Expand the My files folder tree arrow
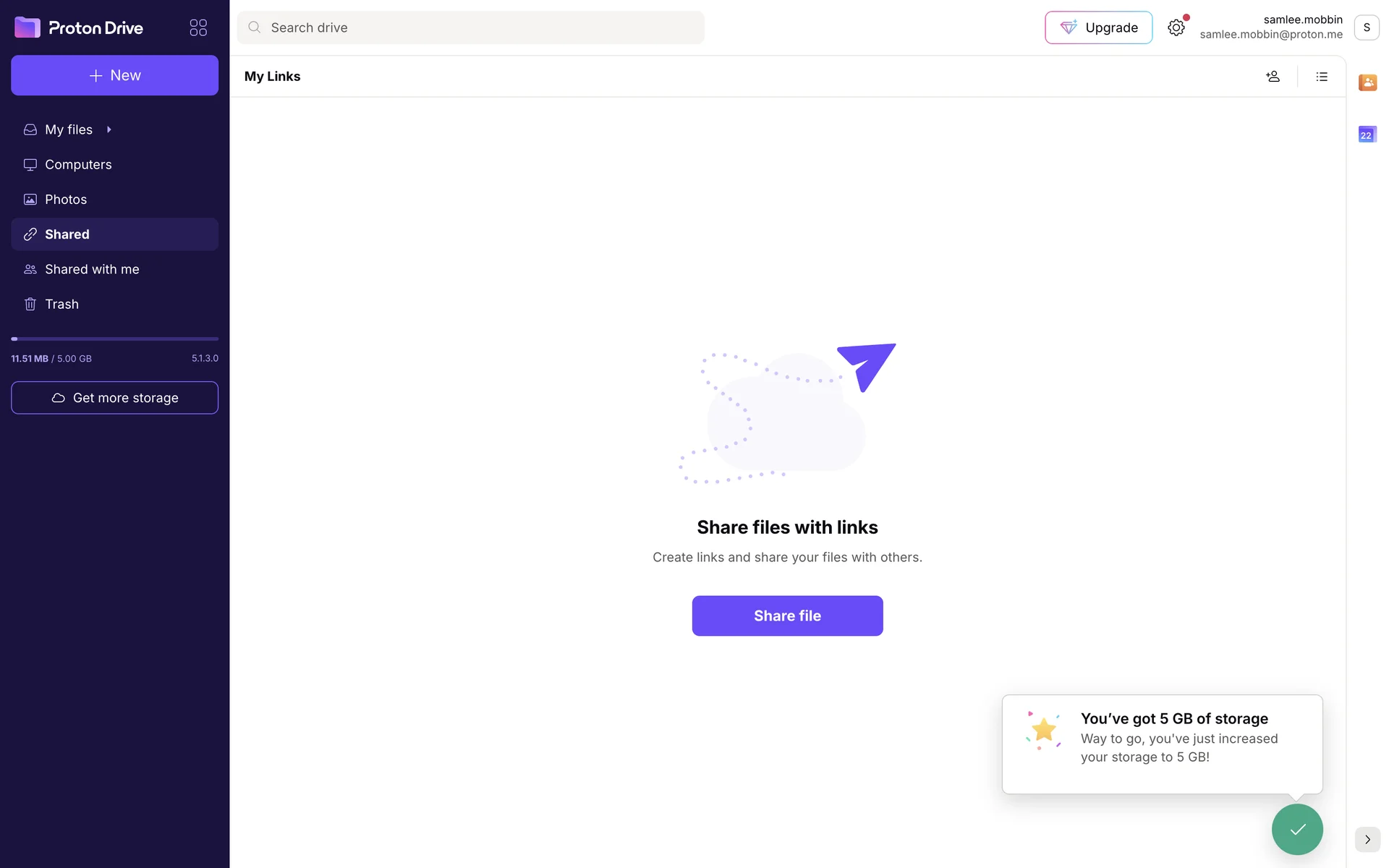This screenshot has height=868, width=1389. 109,129
